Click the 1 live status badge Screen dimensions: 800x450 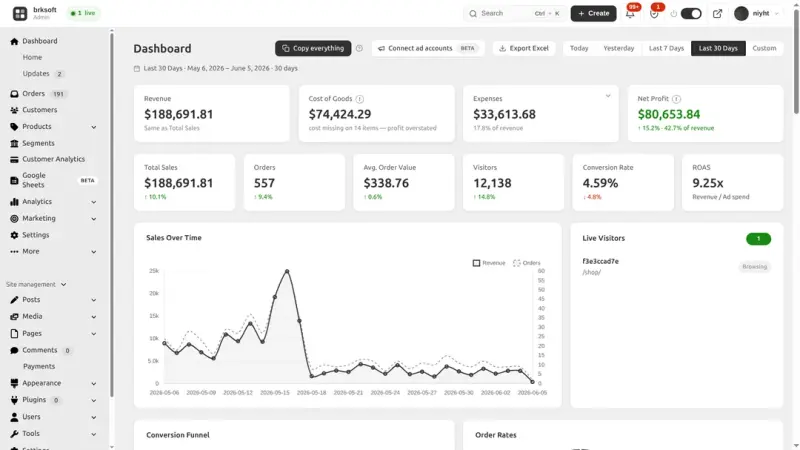click(x=83, y=13)
